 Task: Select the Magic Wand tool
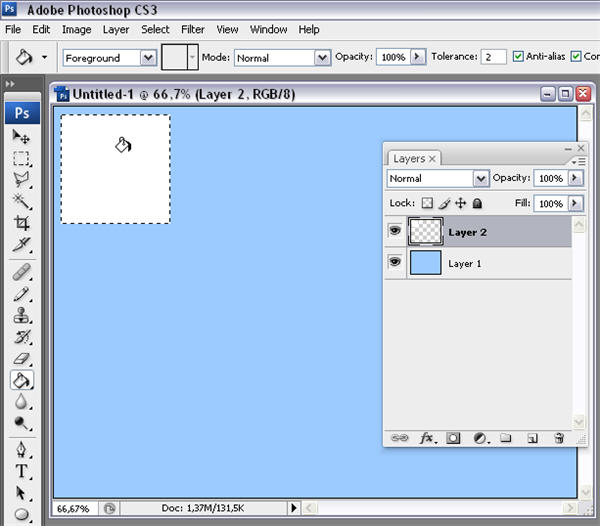tap(21, 202)
